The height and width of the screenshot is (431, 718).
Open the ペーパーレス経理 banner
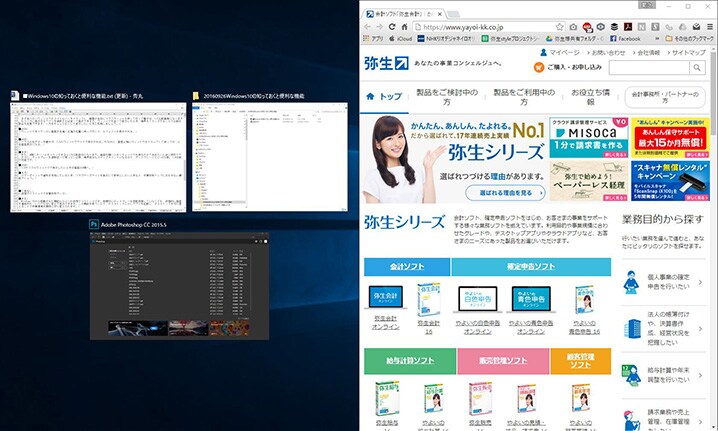[x=588, y=180]
